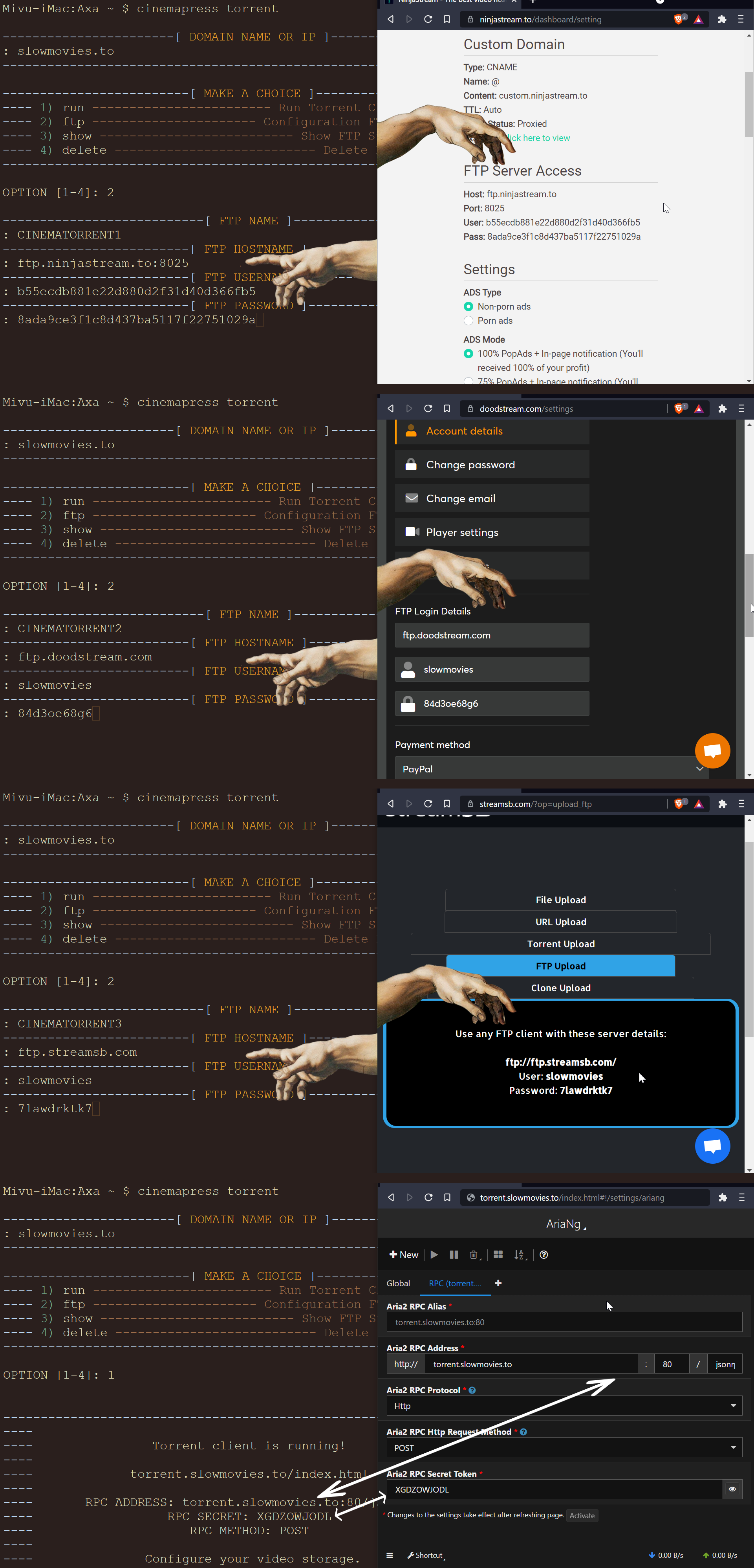The width and height of the screenshot is (754, 1568).
Task: Open Player settings menu item
Action: tap(492, 532)
